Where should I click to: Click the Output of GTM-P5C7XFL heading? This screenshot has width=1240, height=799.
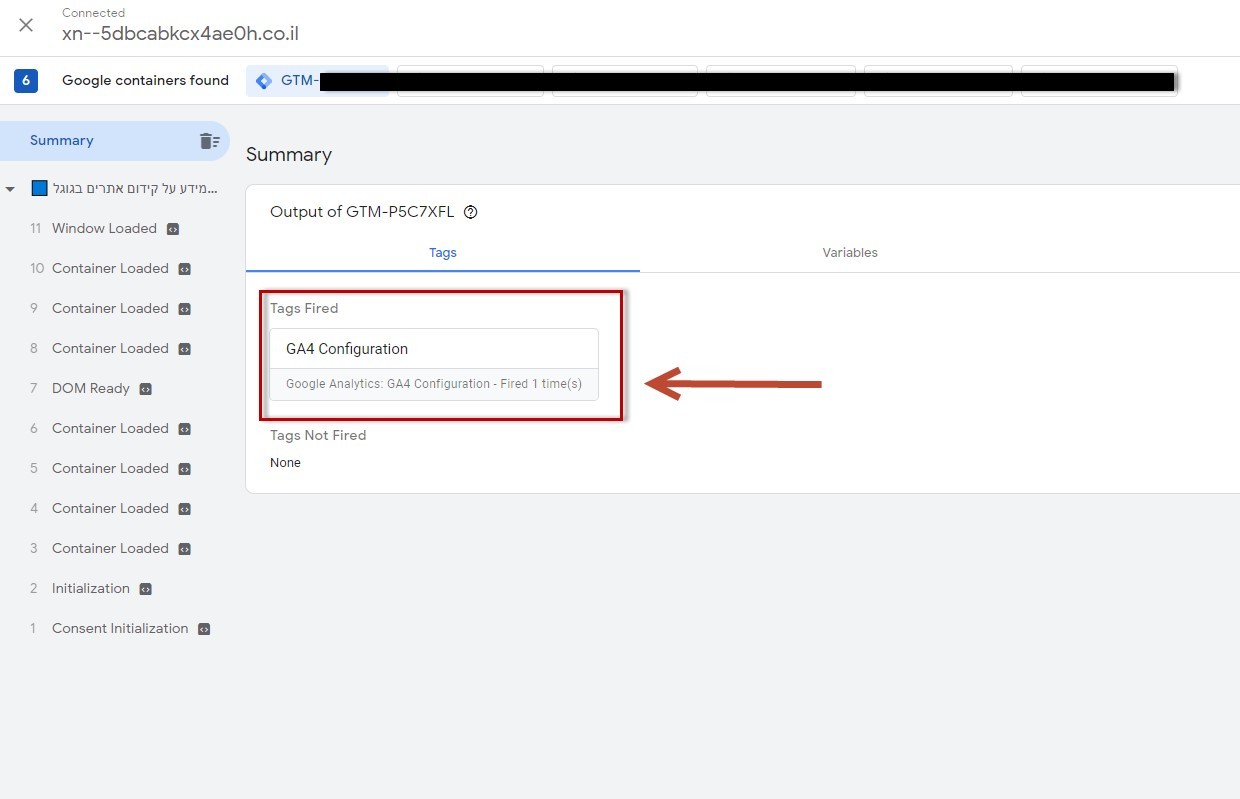point(362,212)
